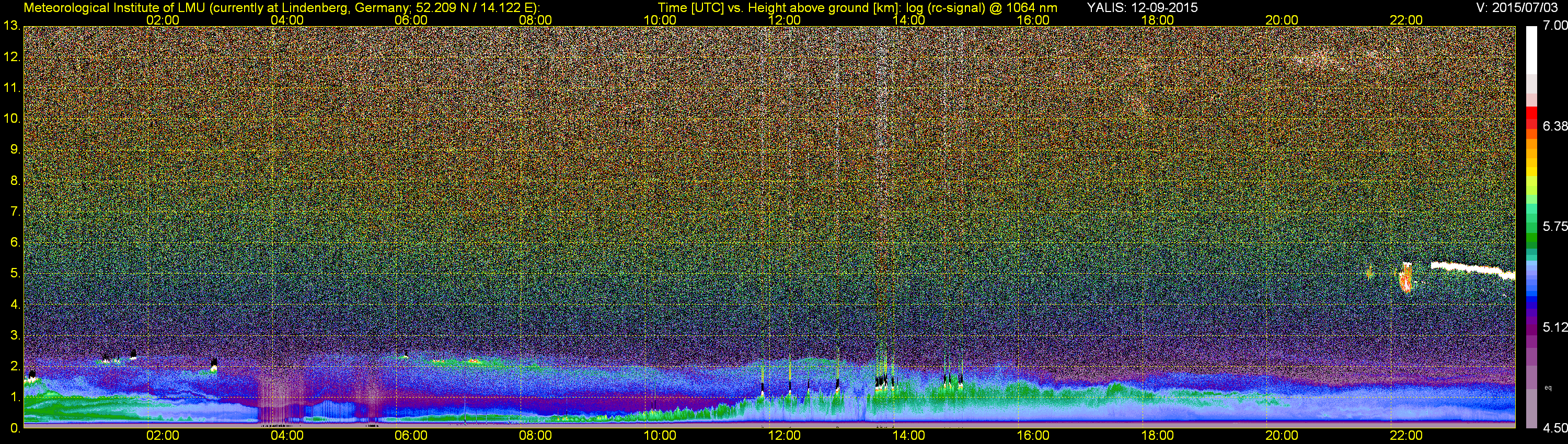Image resolution: width=1568 pixels, height=444 pixels.
Task: Click the 20:00 label on the lower time axis
Action: coord(1282,436)
